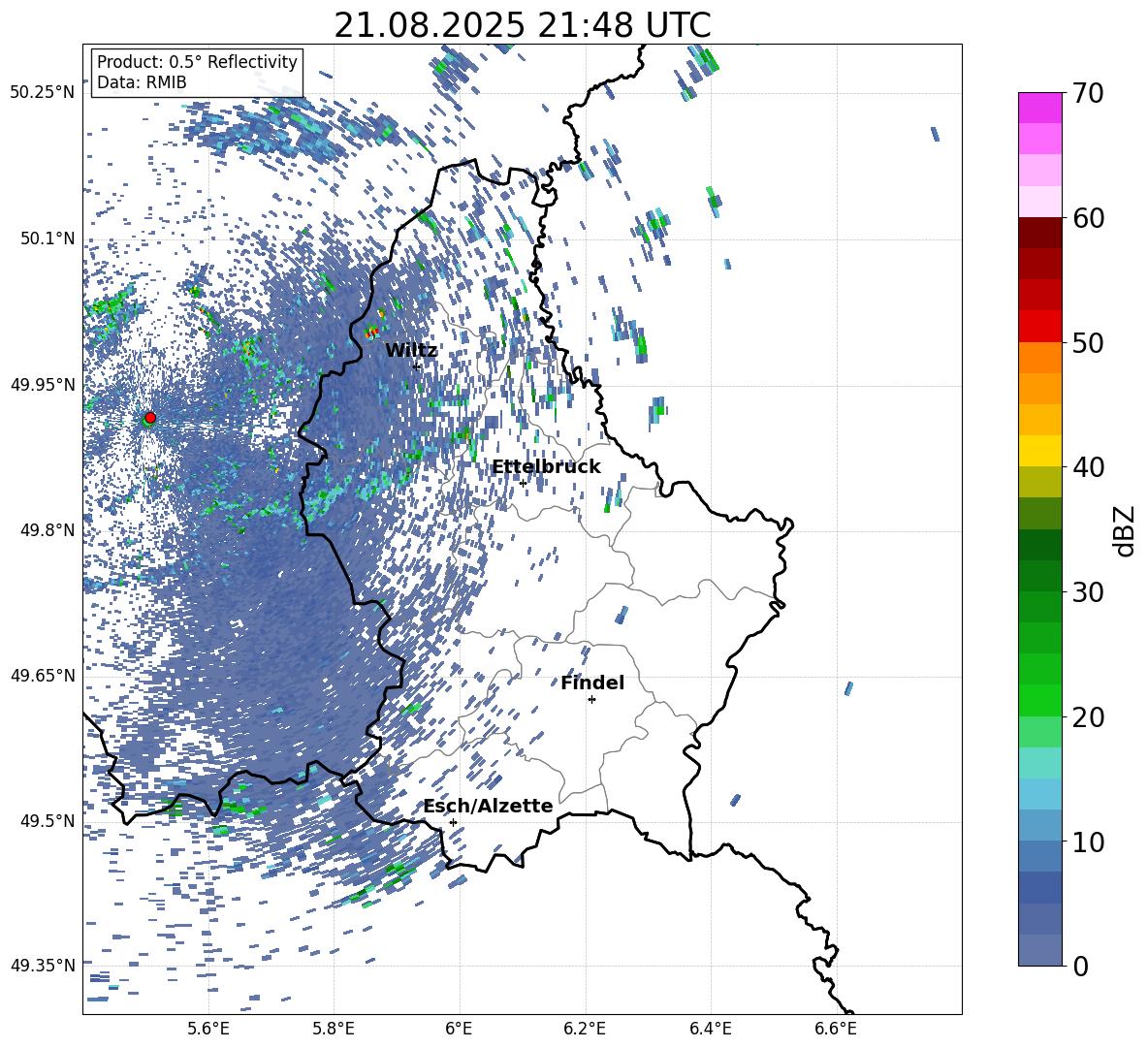Click the 6.6°E longitude label
The image size is (1148, 1048).
[836, 1029]
